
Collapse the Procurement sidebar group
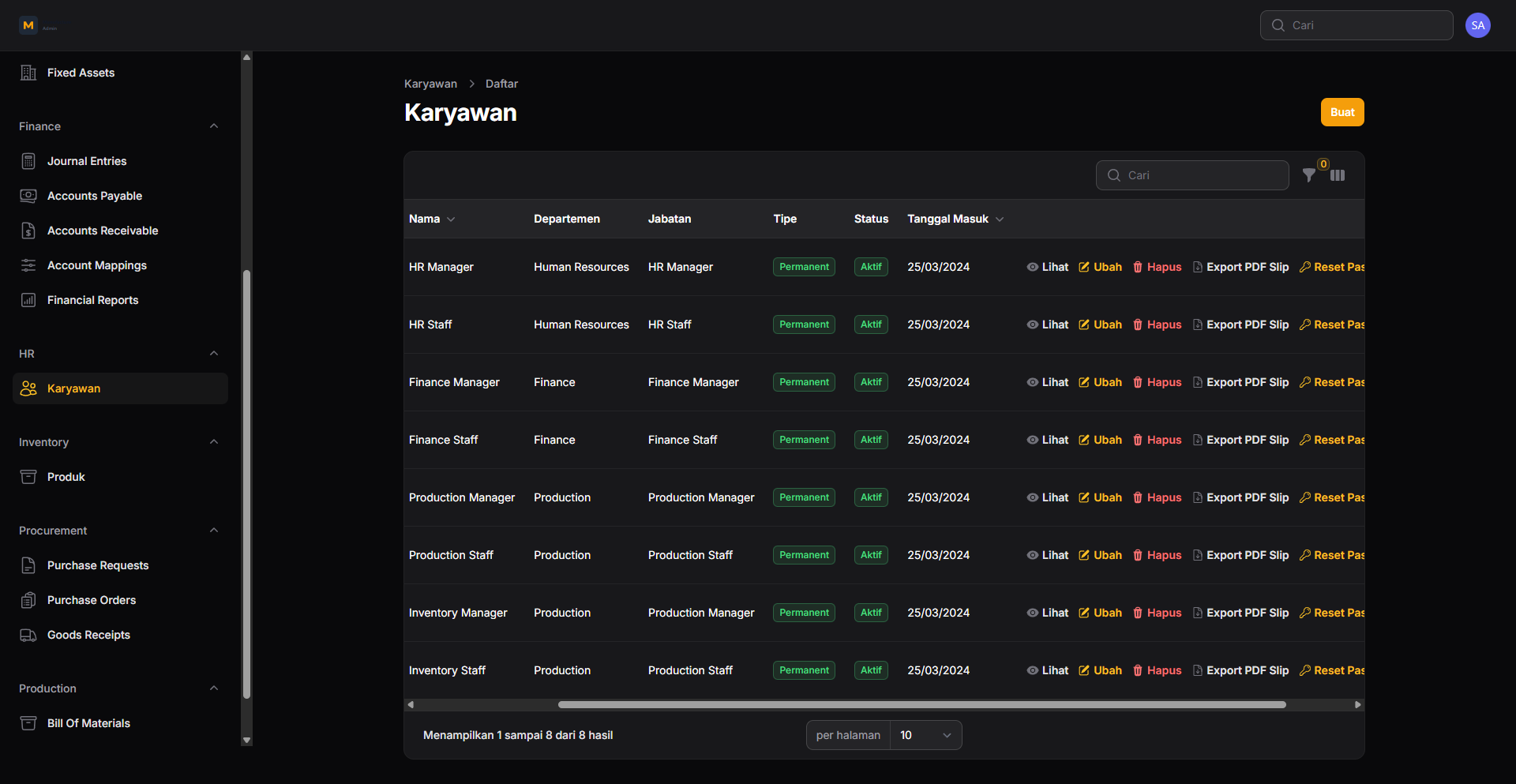point(214,531)
